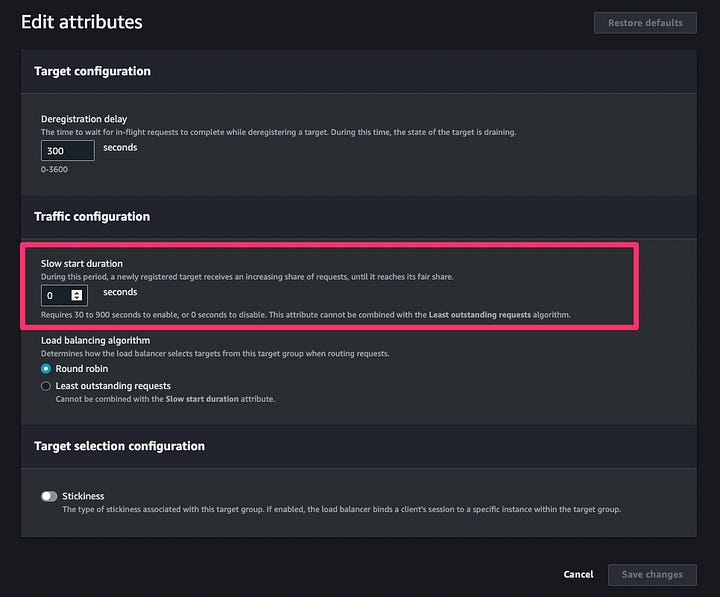Click the Round robin label text
Image resolution: width=720 pixels, height=597 pixels.
[82, 369]
